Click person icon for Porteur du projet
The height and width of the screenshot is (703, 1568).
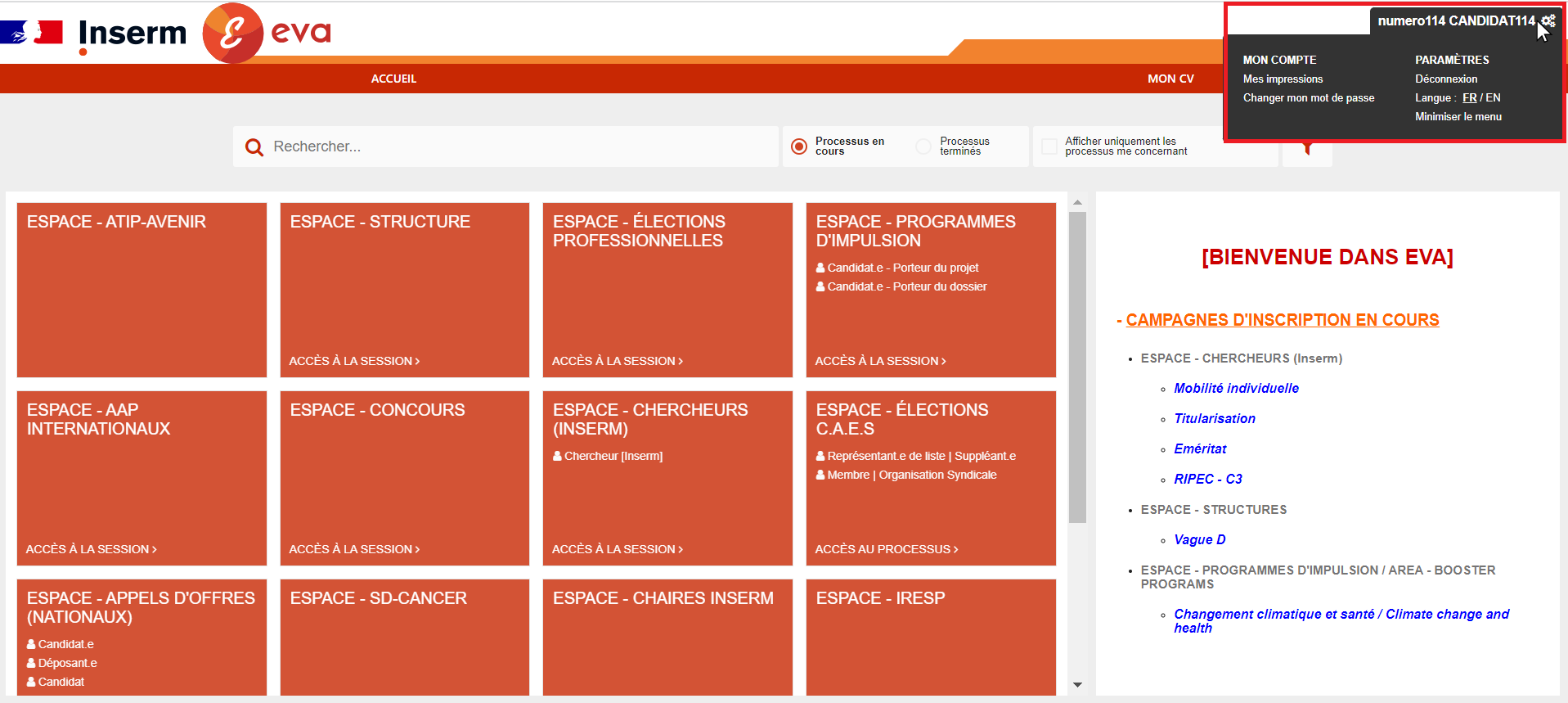820,268
